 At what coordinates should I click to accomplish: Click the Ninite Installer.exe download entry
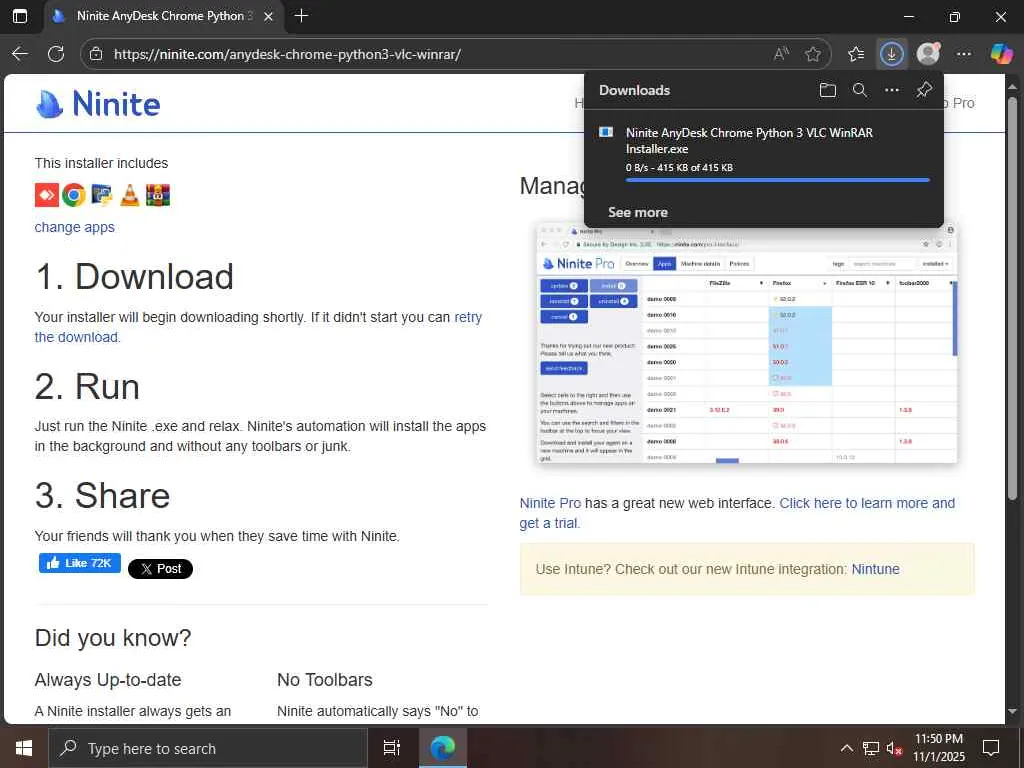coord(764,153)
